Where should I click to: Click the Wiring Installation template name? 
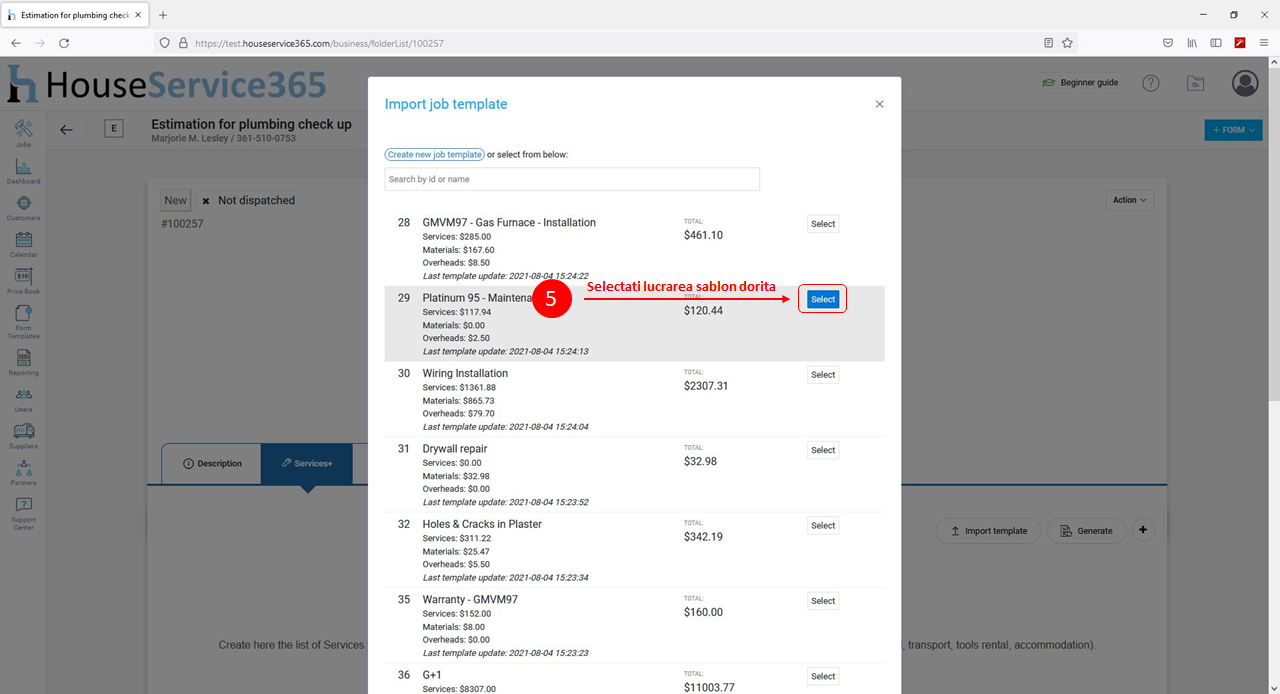[x=465, y=373]
